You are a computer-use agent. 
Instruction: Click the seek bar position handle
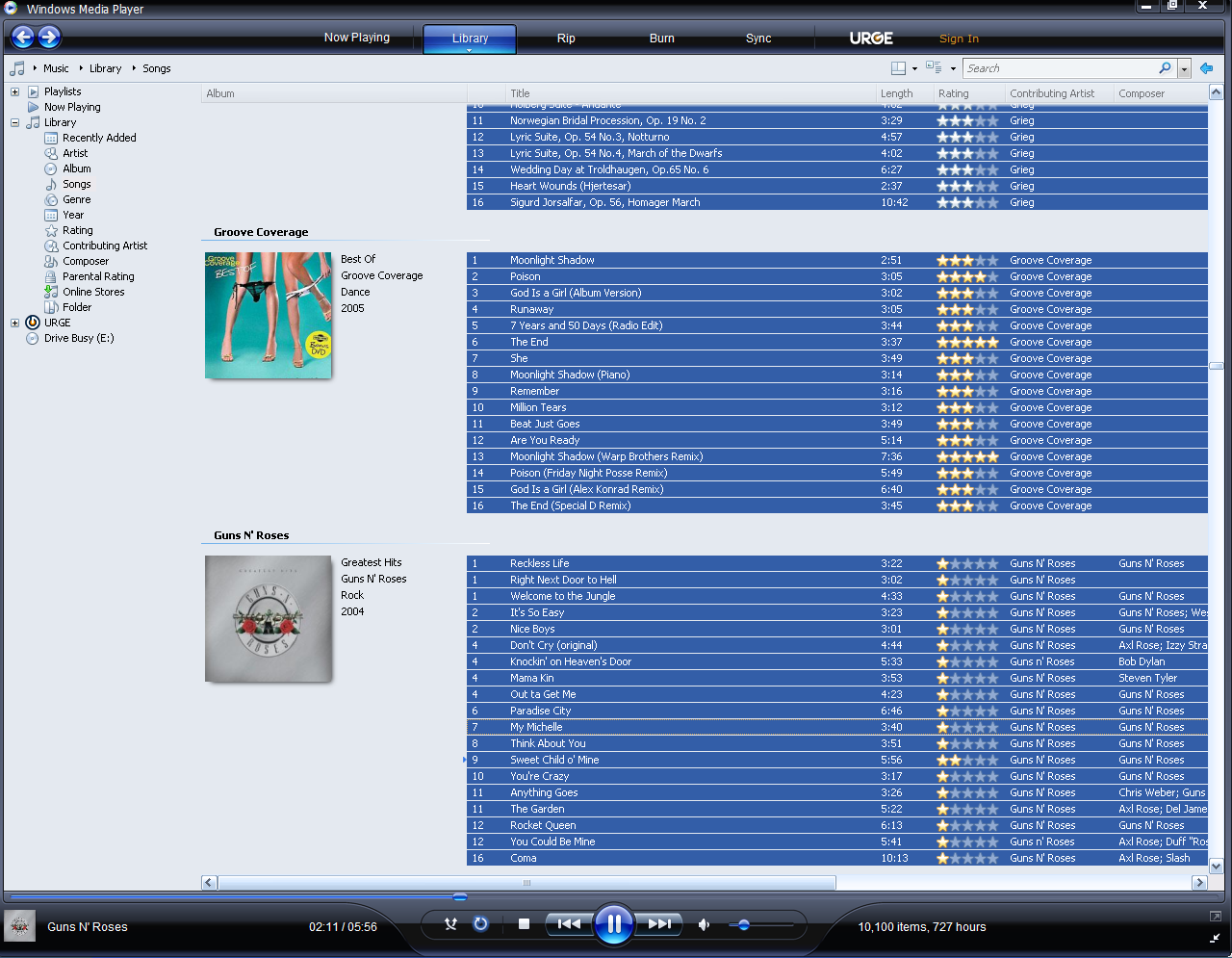click(460, 896)
